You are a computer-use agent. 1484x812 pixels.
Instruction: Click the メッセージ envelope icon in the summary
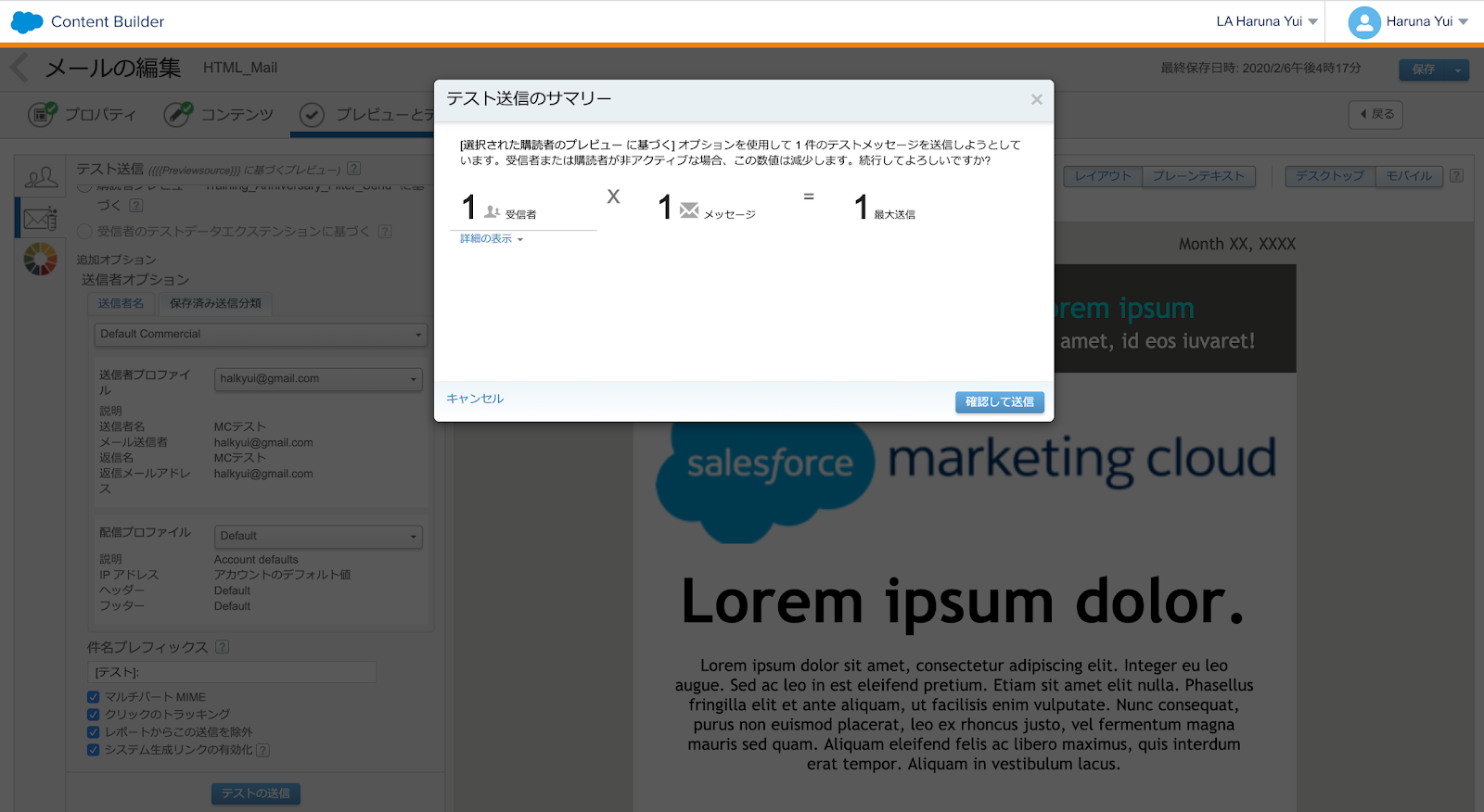pyautogui.click(x=689, y=210)
